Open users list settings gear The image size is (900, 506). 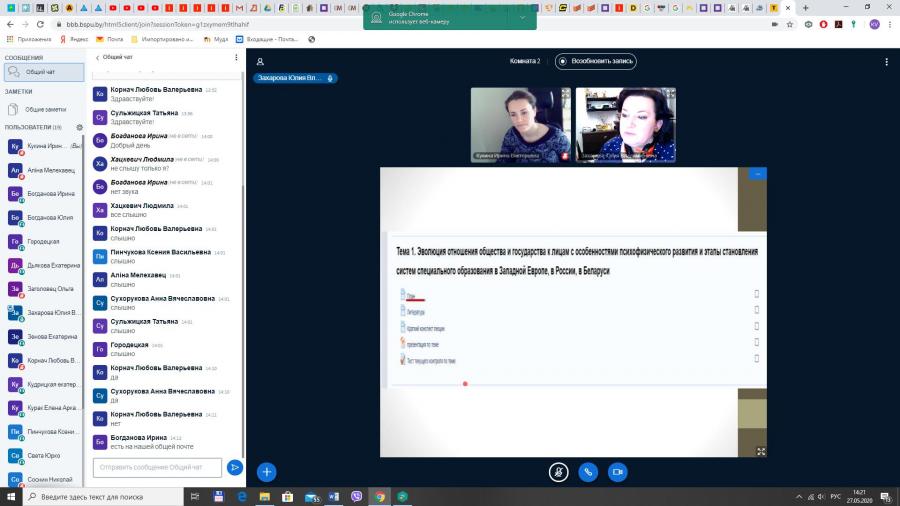(x=79, y=127)
